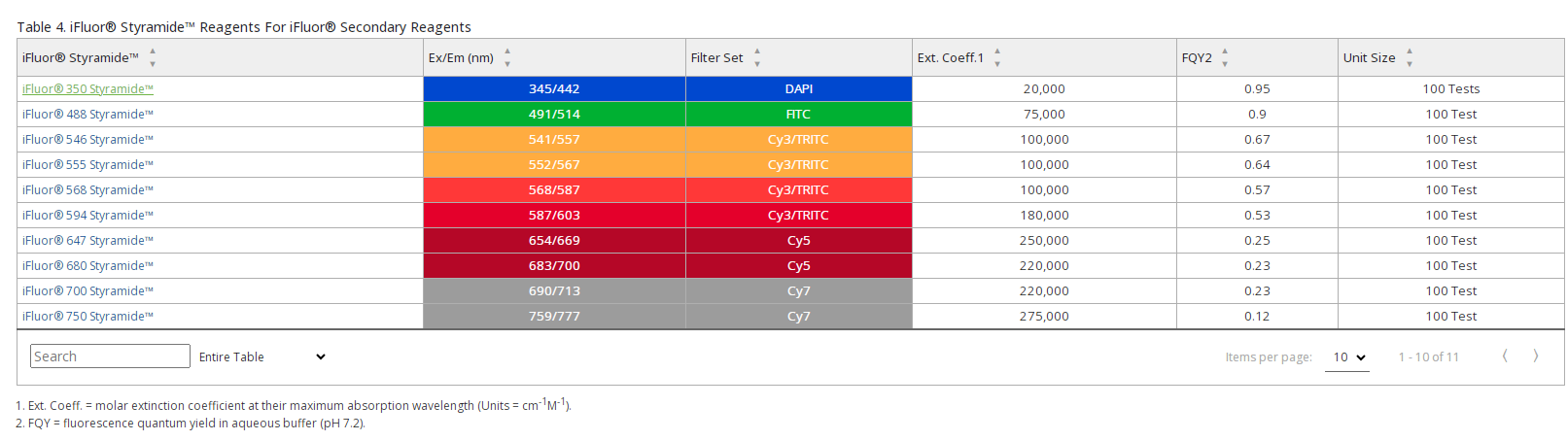Open iFluor 350 Styramide product link
1568x441 pixels.
[x=87, y=89]
